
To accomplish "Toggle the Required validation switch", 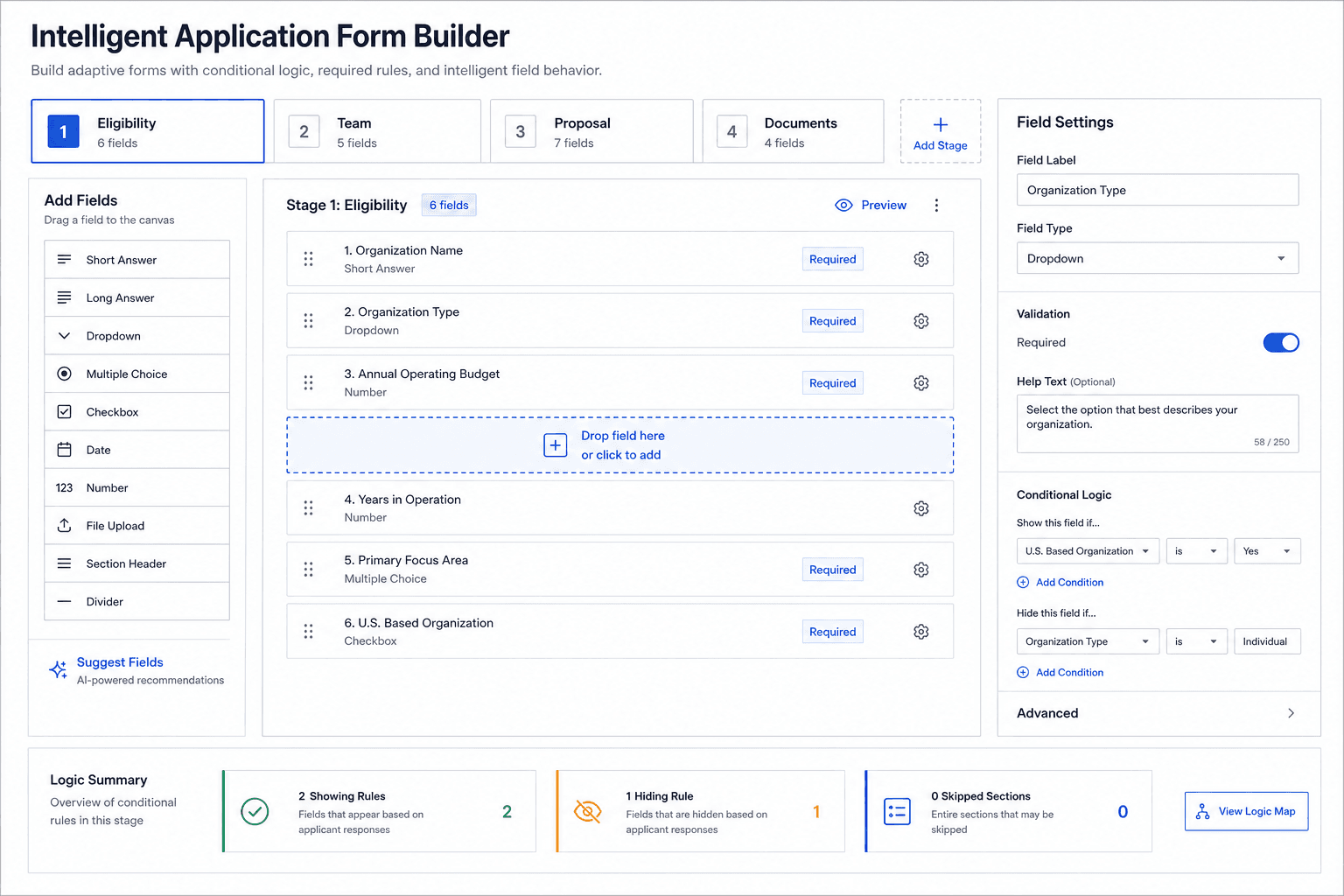I will 1281,343.
